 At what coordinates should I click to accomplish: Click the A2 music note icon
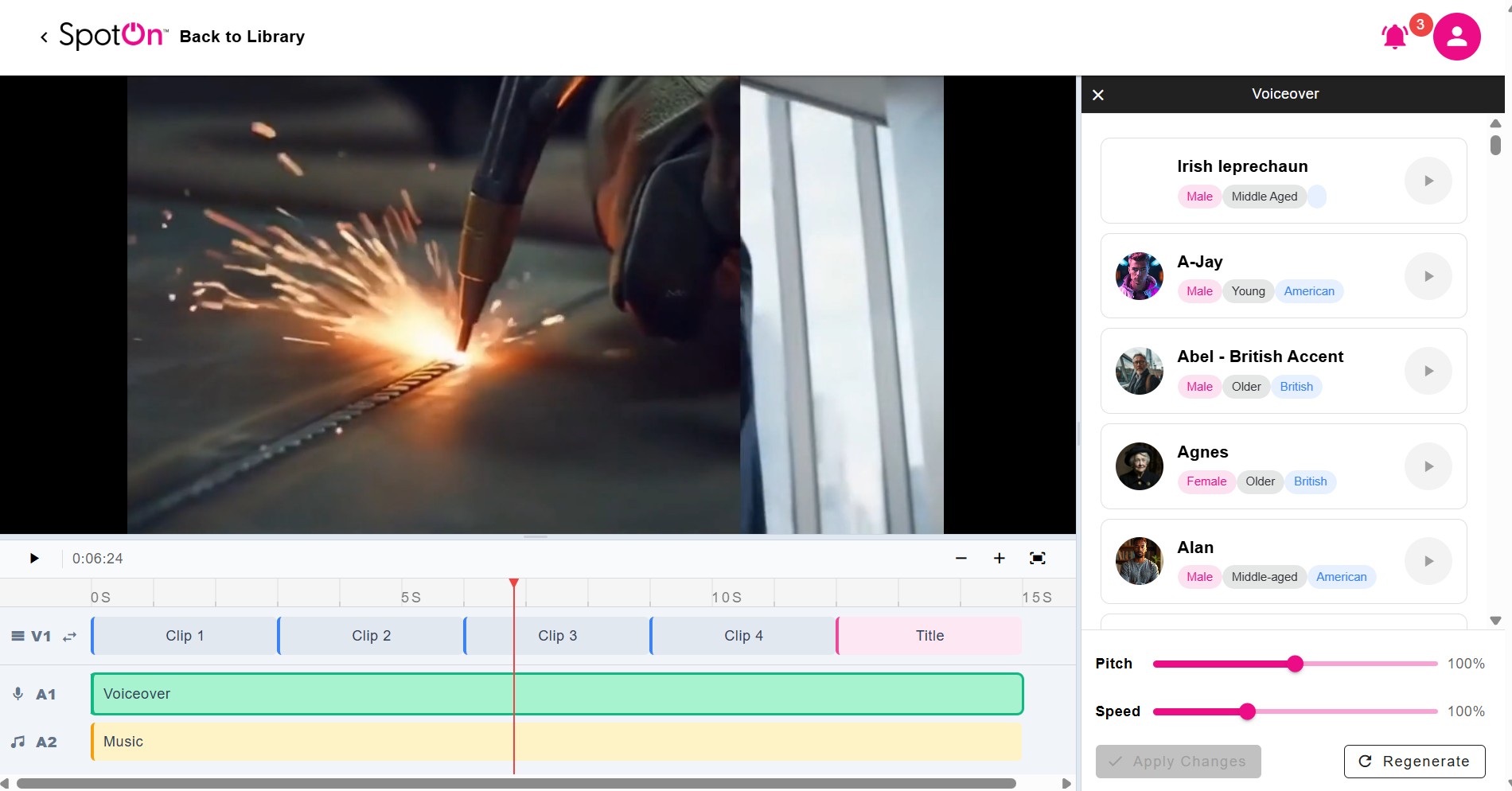click(18, 742)
